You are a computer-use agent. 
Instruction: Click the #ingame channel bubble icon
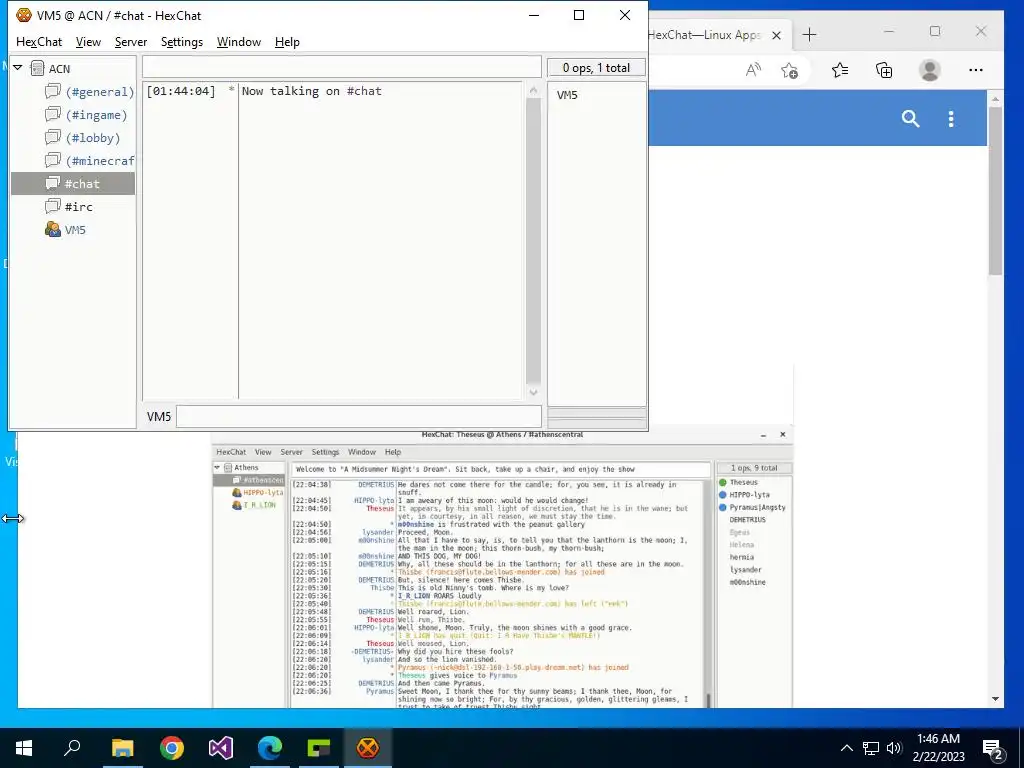53,114
